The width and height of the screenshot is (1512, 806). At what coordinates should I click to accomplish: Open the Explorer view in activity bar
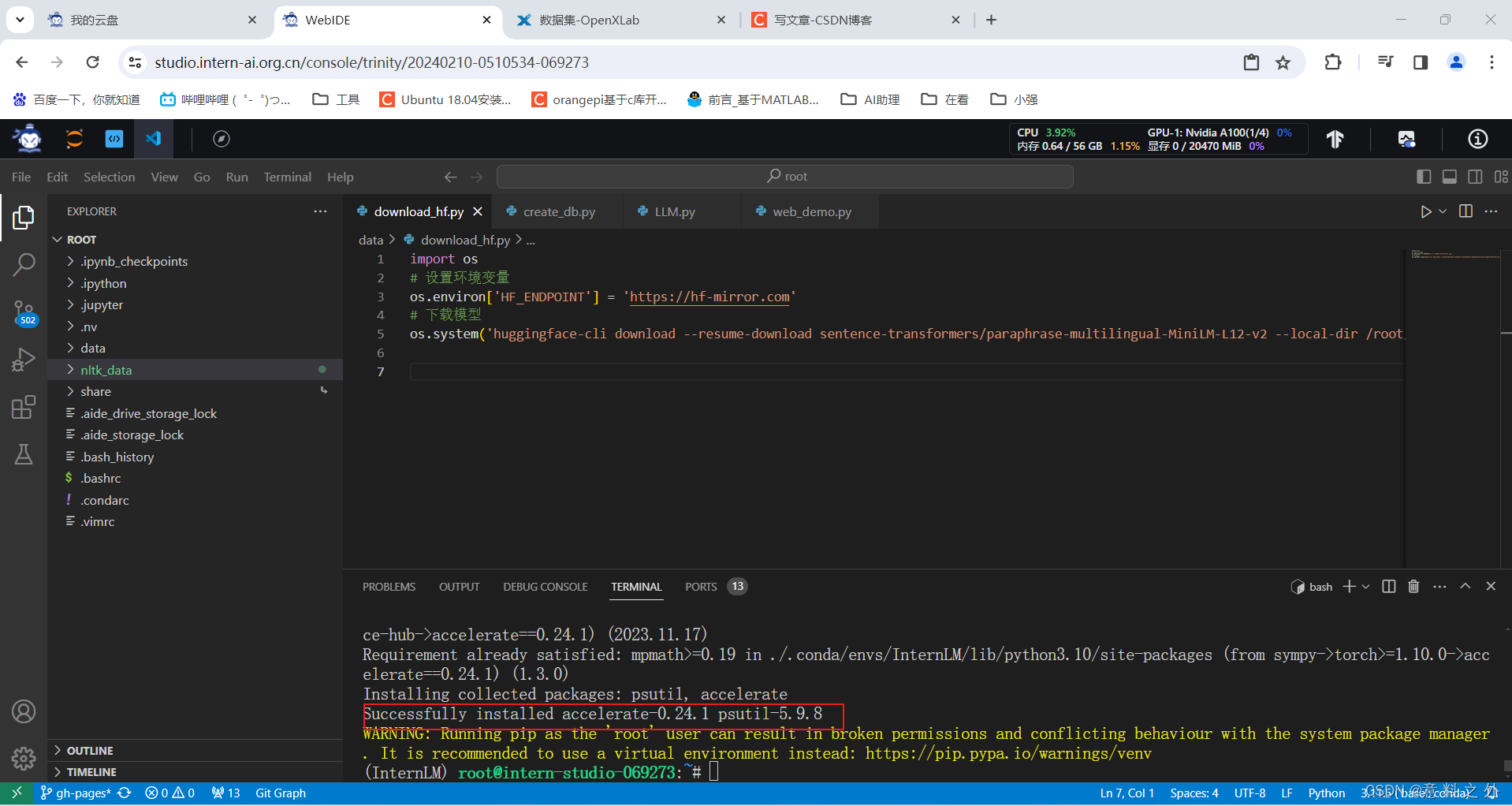[24, 217]
